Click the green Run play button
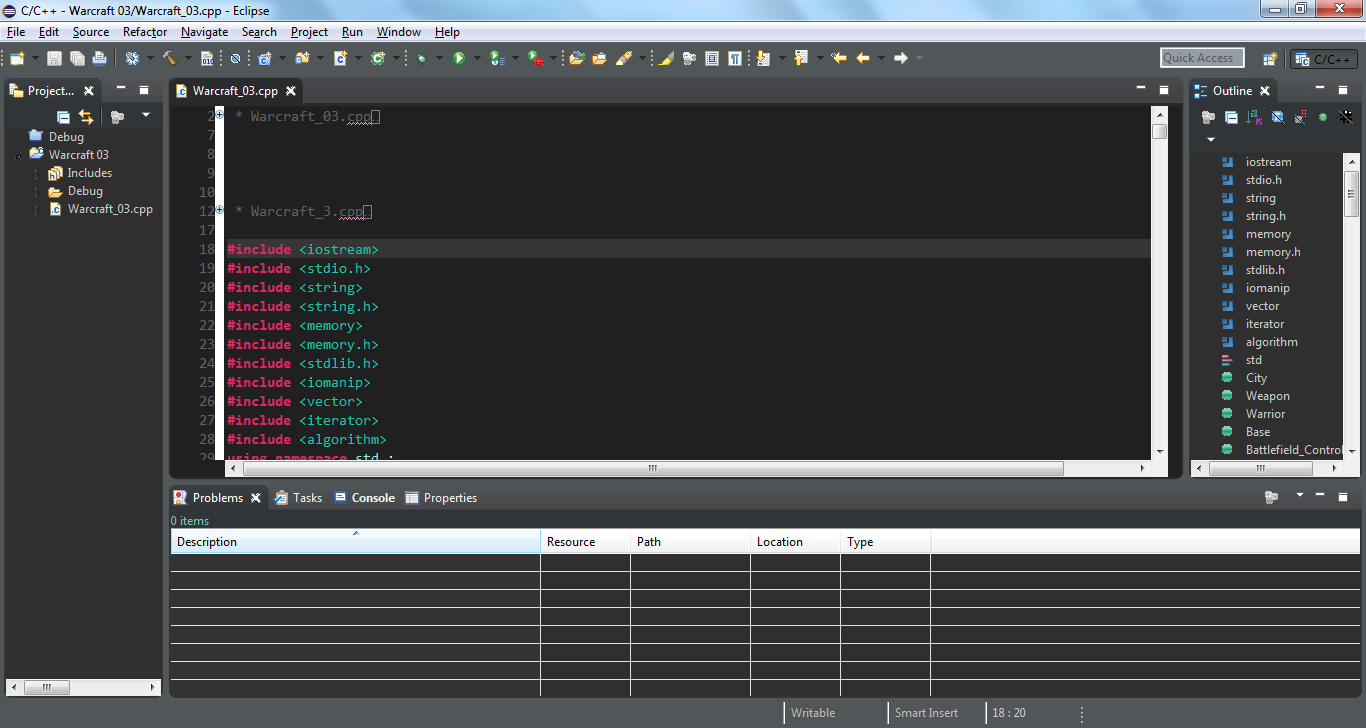The width and height of the screenshot is (1366, 728). 459,58
